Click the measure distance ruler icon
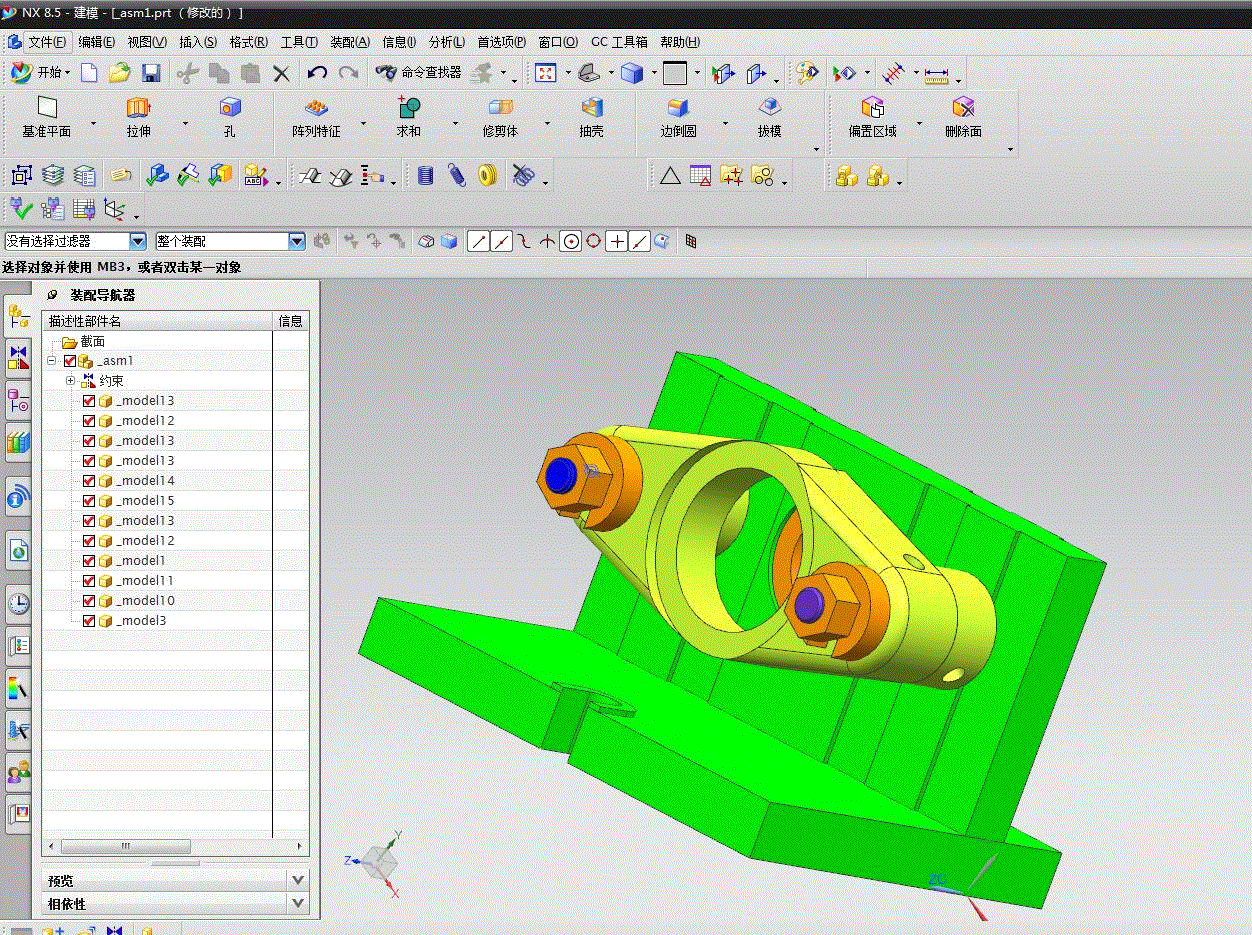Image resolution: width=1252 pixels, height=935 pixels. tap(937, 73)
